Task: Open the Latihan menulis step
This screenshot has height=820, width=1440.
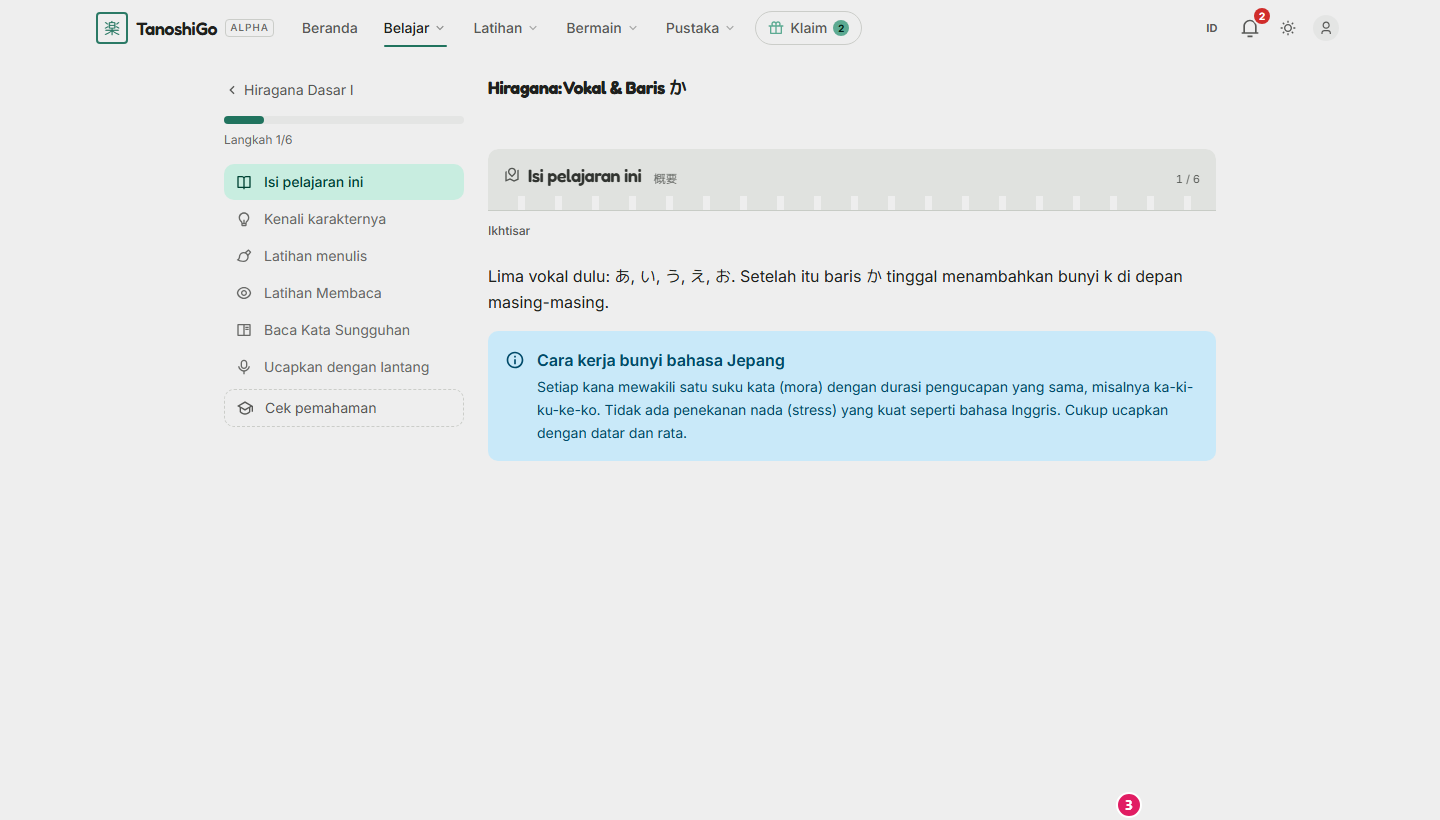Action: [344, 256]
